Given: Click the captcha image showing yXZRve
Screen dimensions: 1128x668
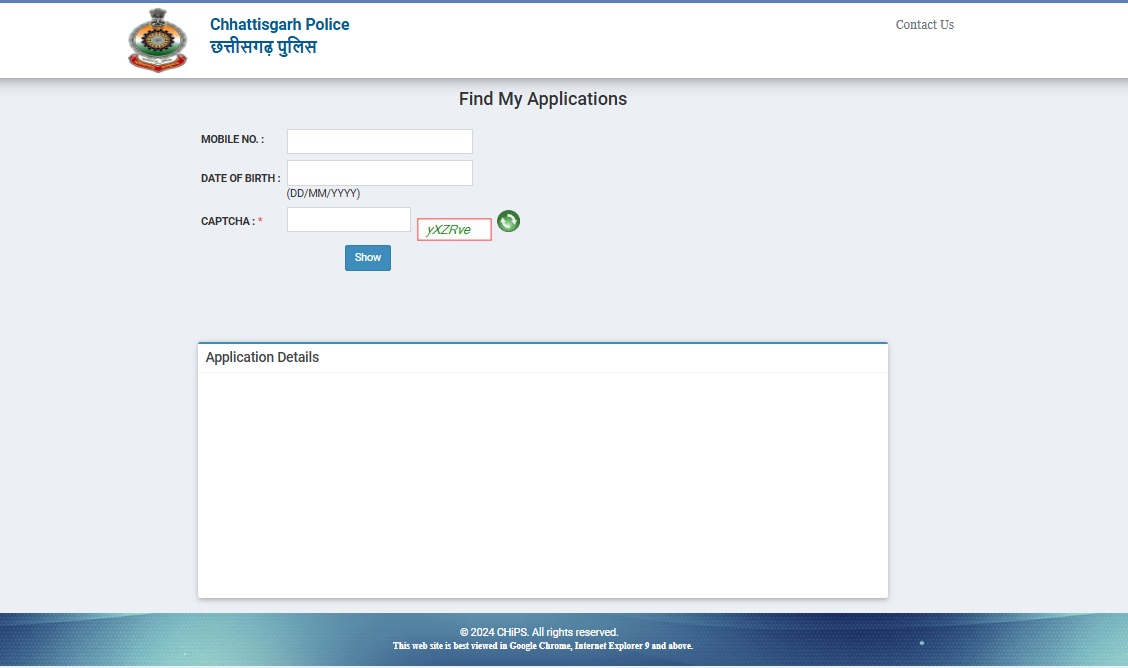Looking at the screenshot, I should (454, 230).
